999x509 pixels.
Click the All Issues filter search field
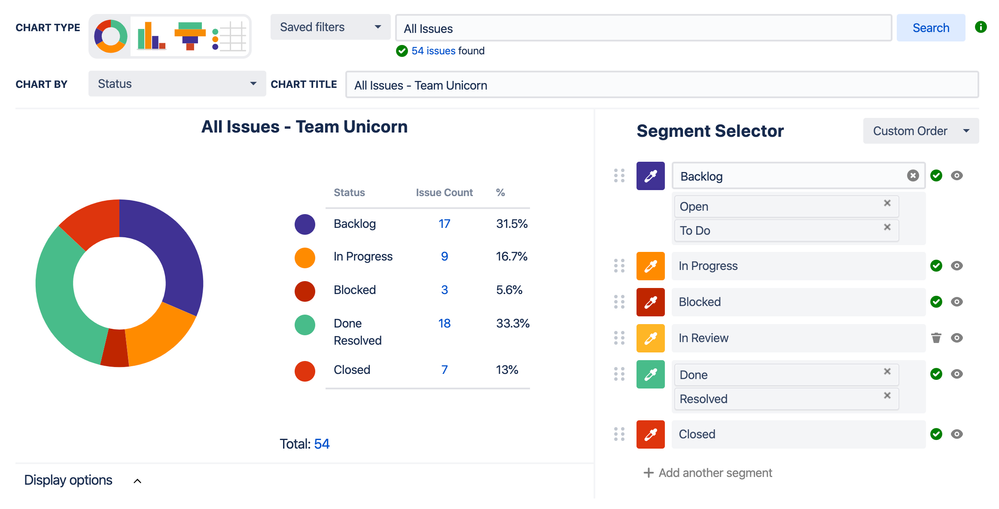tap(643, 28)
